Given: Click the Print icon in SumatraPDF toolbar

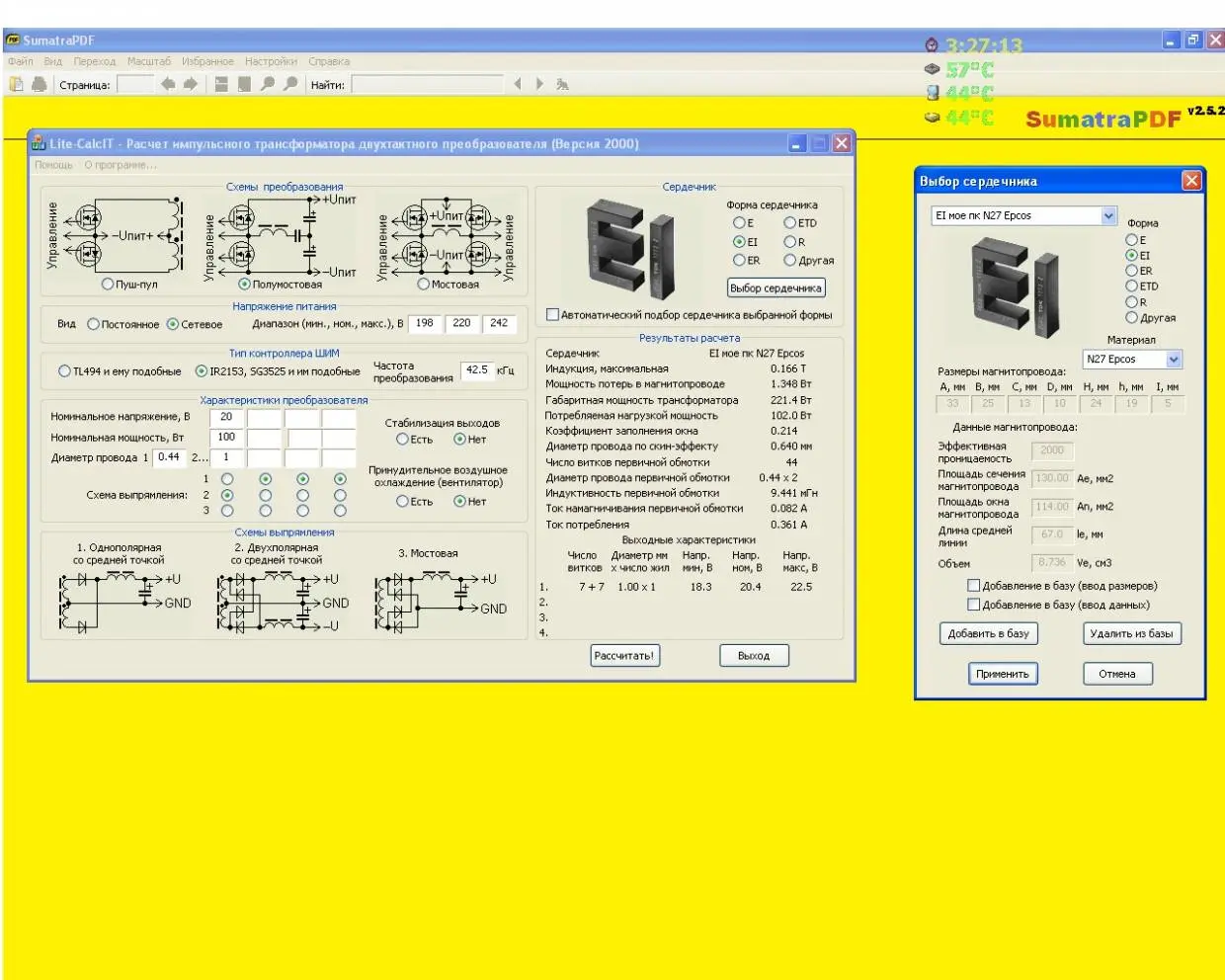Looking at the screenshot, I should (x=39, y=85).
